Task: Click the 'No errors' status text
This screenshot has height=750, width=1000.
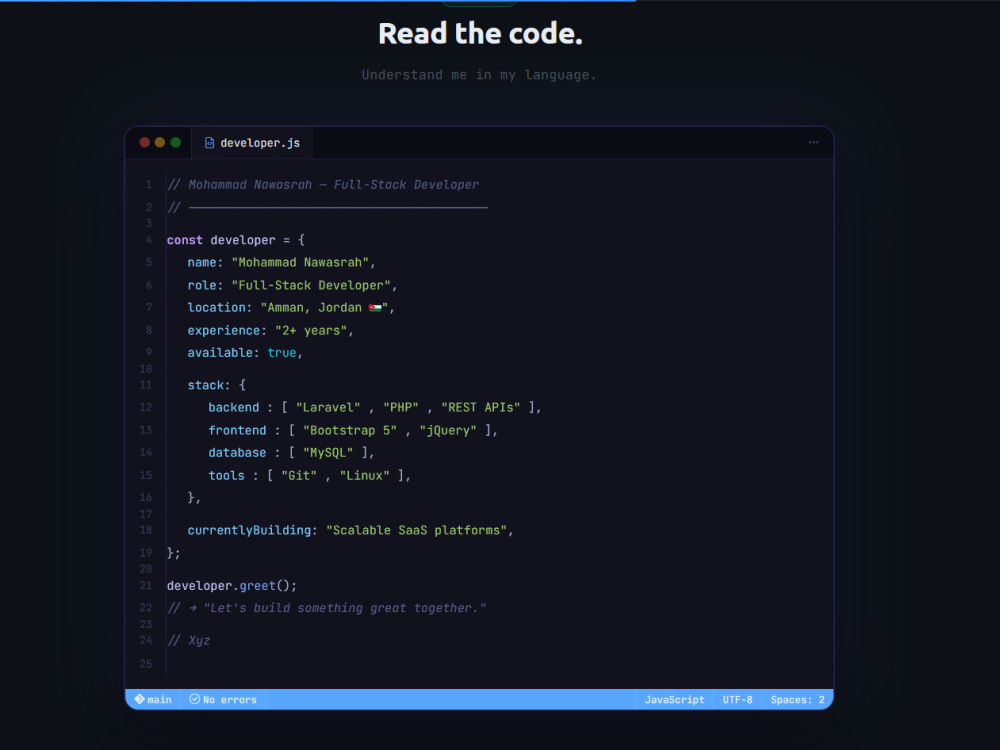Action: 230,700
